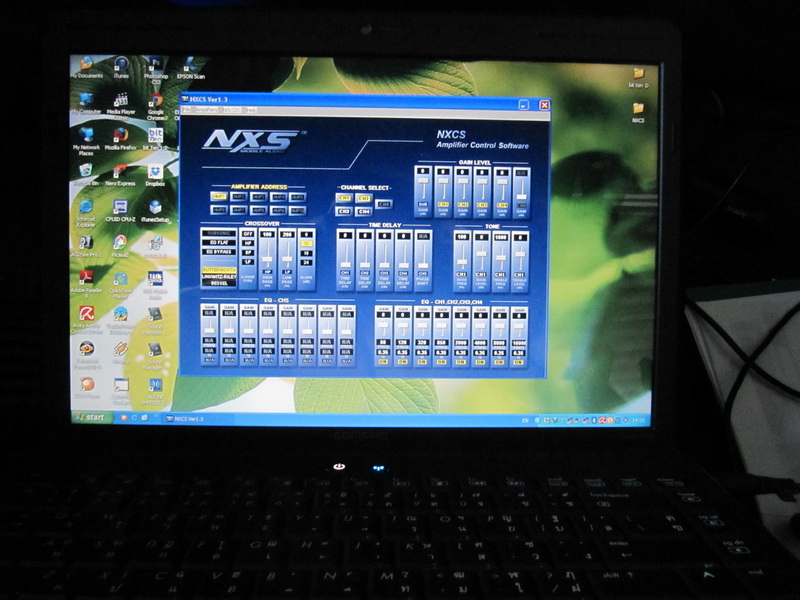This screenshot has width=800, height=600.
Task: Open the iTunes desktop shortcut
Action: [x=121, y=67]
